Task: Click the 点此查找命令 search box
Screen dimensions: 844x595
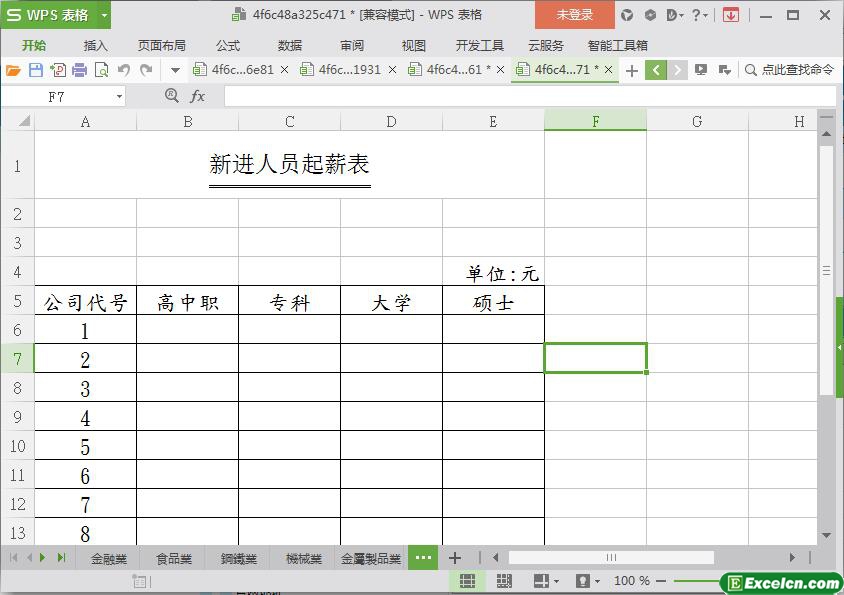Action: pyautogui.click(x=790, y=69)
